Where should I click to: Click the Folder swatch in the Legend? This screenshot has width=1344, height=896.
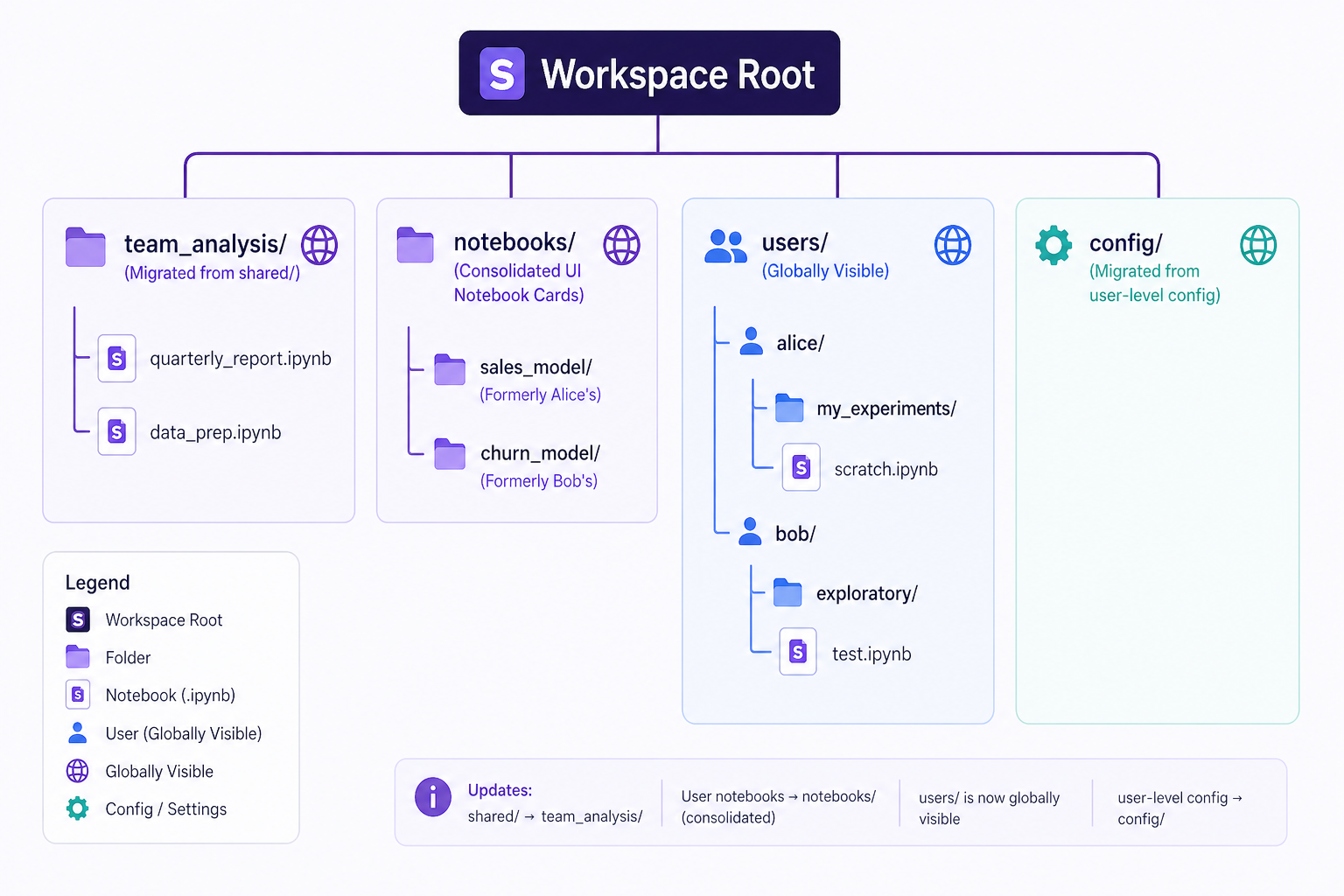coord(78,656)
